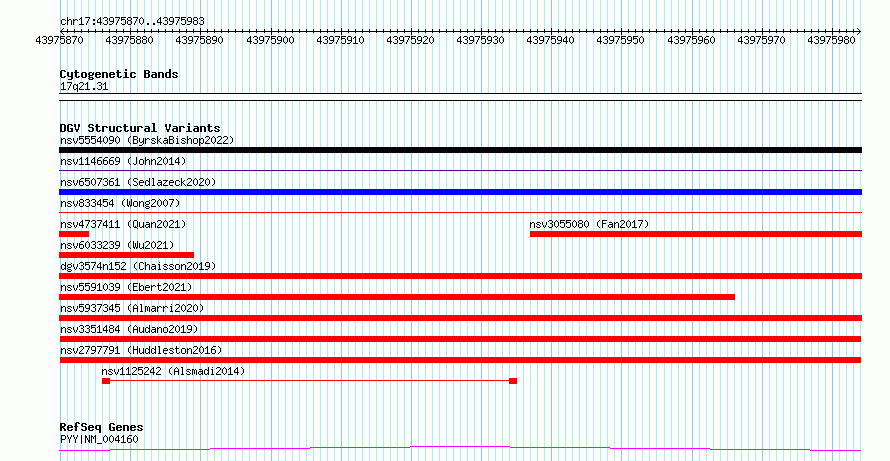Select the blue nsv6507361 variant bar
This screenshot has height=461, width=890.
pos(460,192)
